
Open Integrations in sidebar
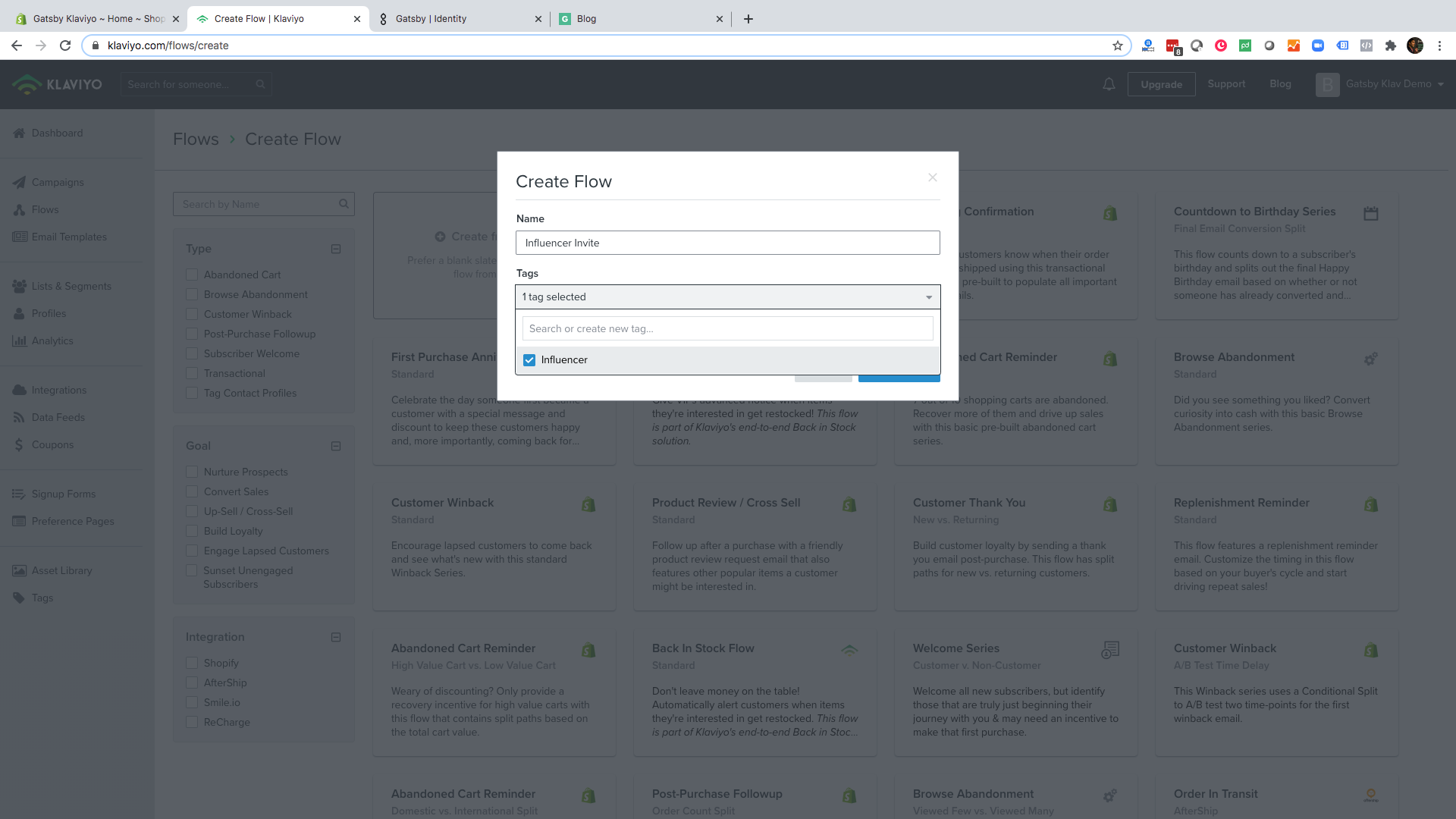point(49,390)
